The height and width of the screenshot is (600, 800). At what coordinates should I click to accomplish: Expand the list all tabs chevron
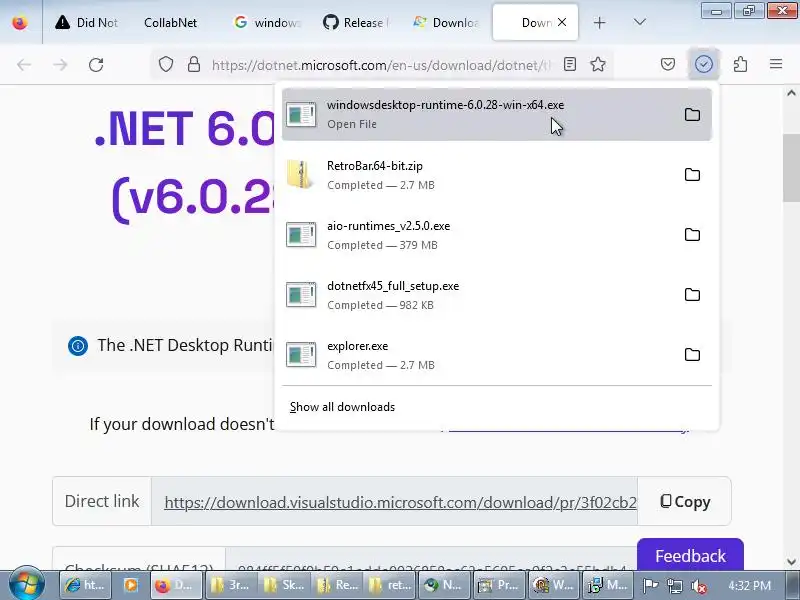[x=639, y=22]
